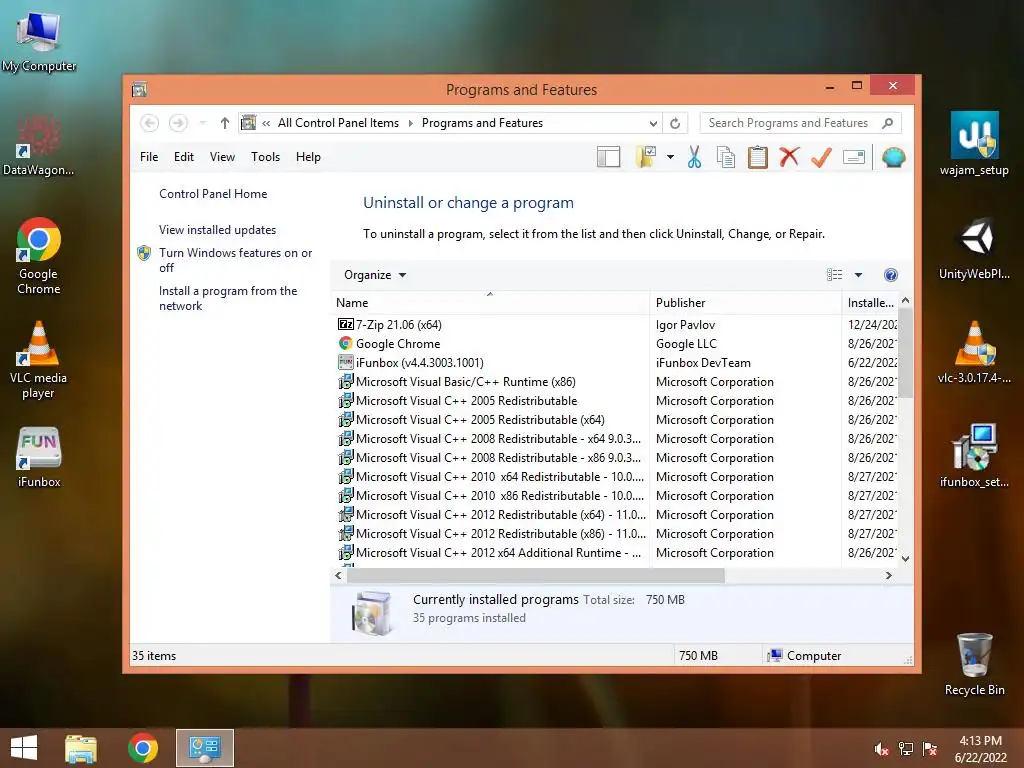Open the recent locations dropdown arrow

point(202,123)
